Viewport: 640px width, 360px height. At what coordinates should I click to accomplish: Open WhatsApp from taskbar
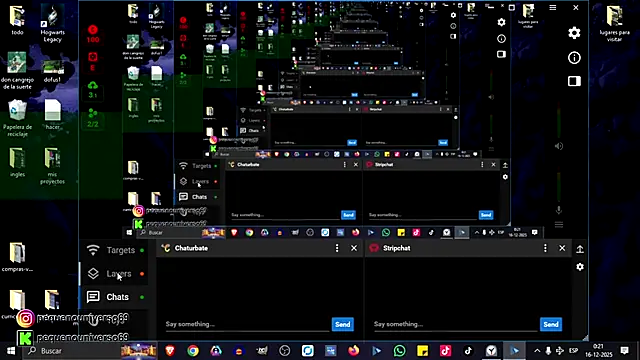coord(400,351)
